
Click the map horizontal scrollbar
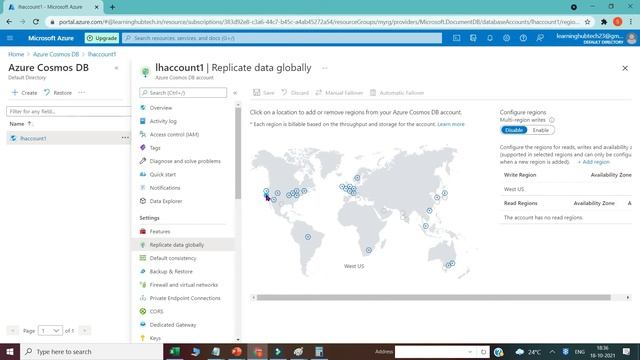(433, 298)
